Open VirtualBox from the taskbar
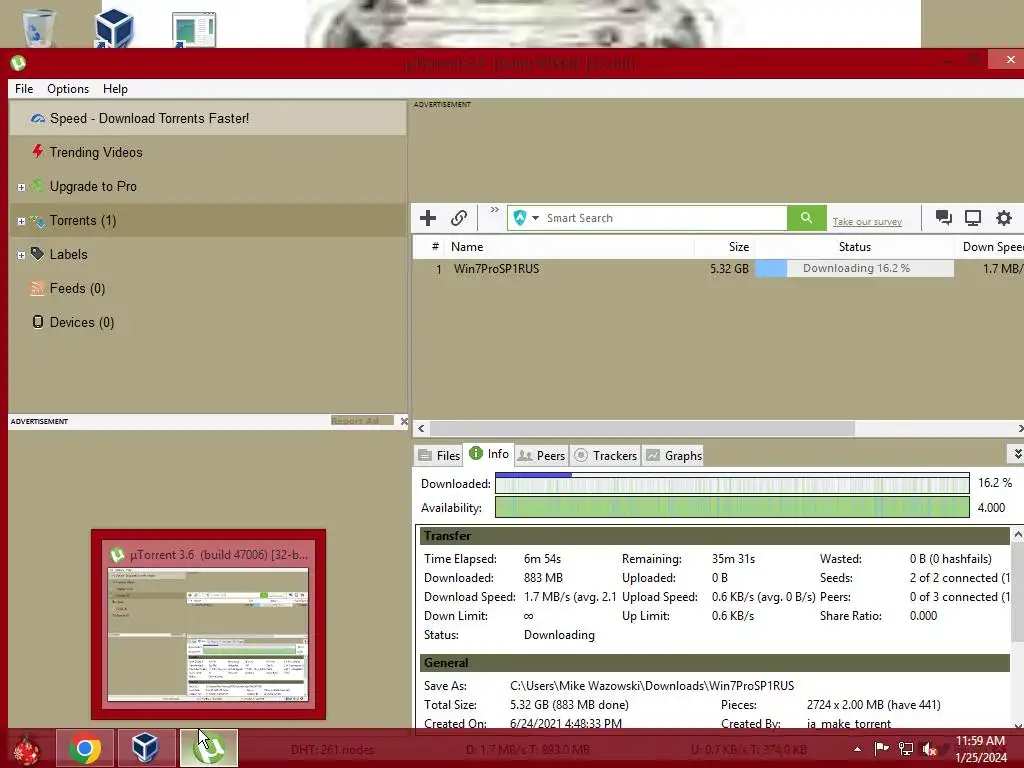The image size is (1024, 768). pyautogui.click(x=144, y=748)
